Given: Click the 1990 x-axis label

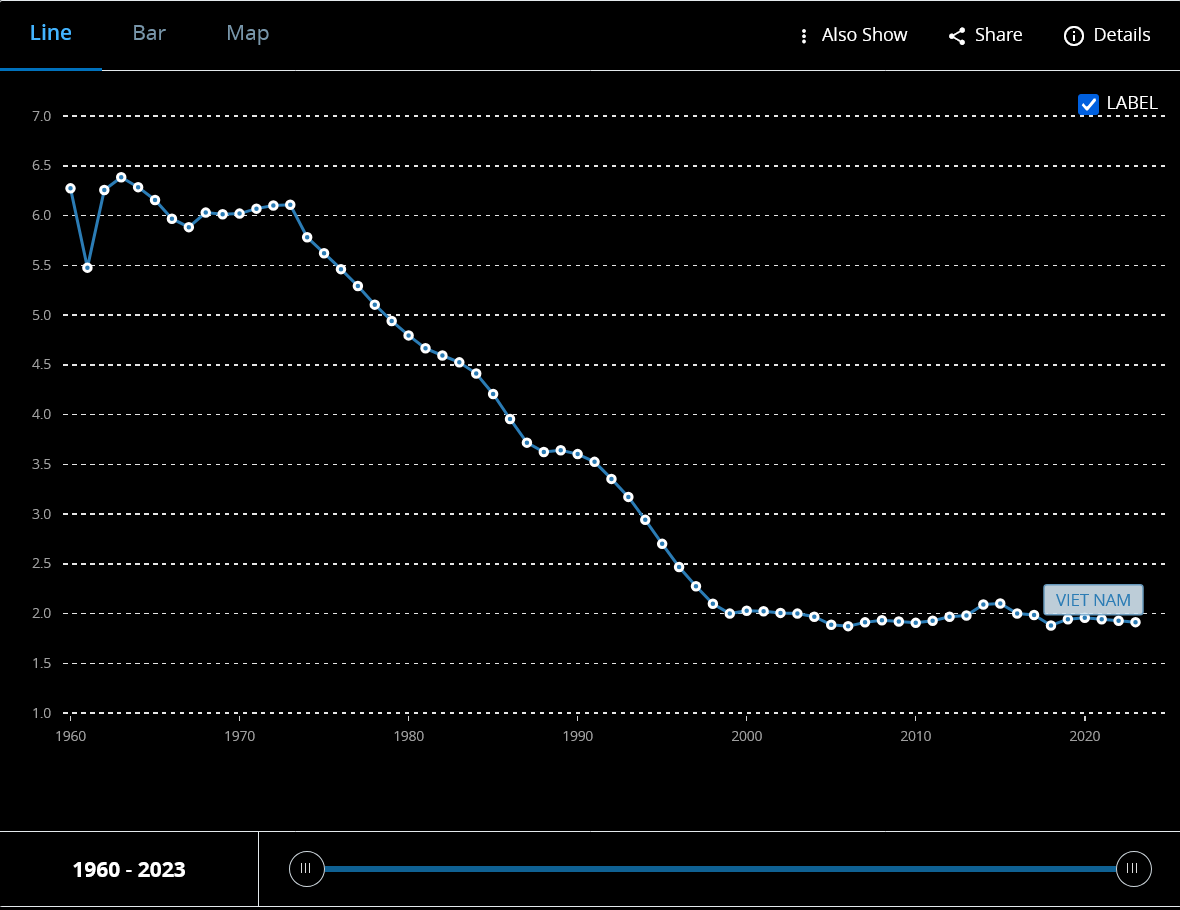Looking at the screenshot, I should point(577,736).
